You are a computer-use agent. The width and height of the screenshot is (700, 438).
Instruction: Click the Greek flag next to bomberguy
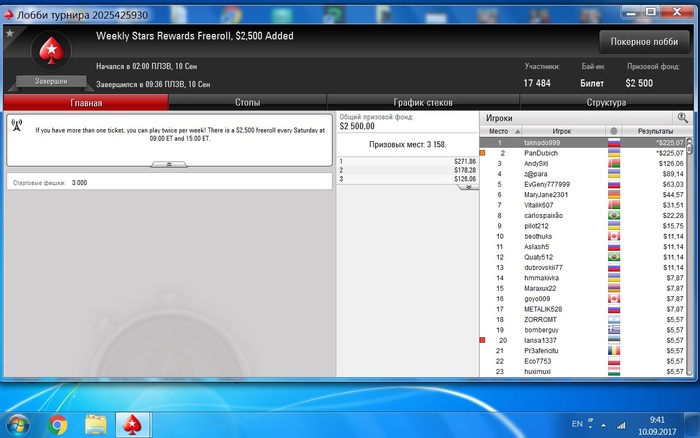(614, 330)
